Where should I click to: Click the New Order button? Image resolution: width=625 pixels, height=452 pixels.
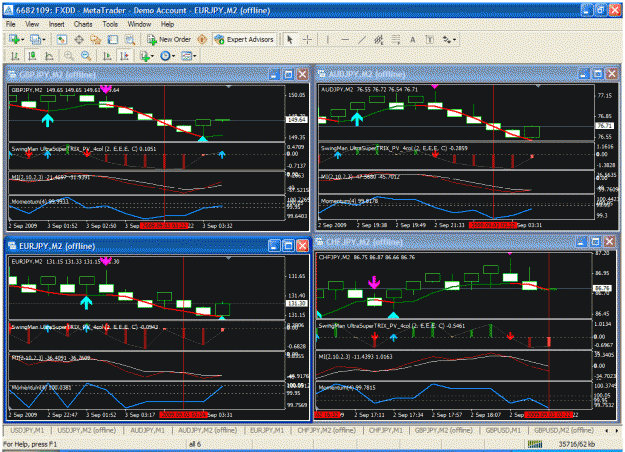pyautogui.click(x=169, y=39)
